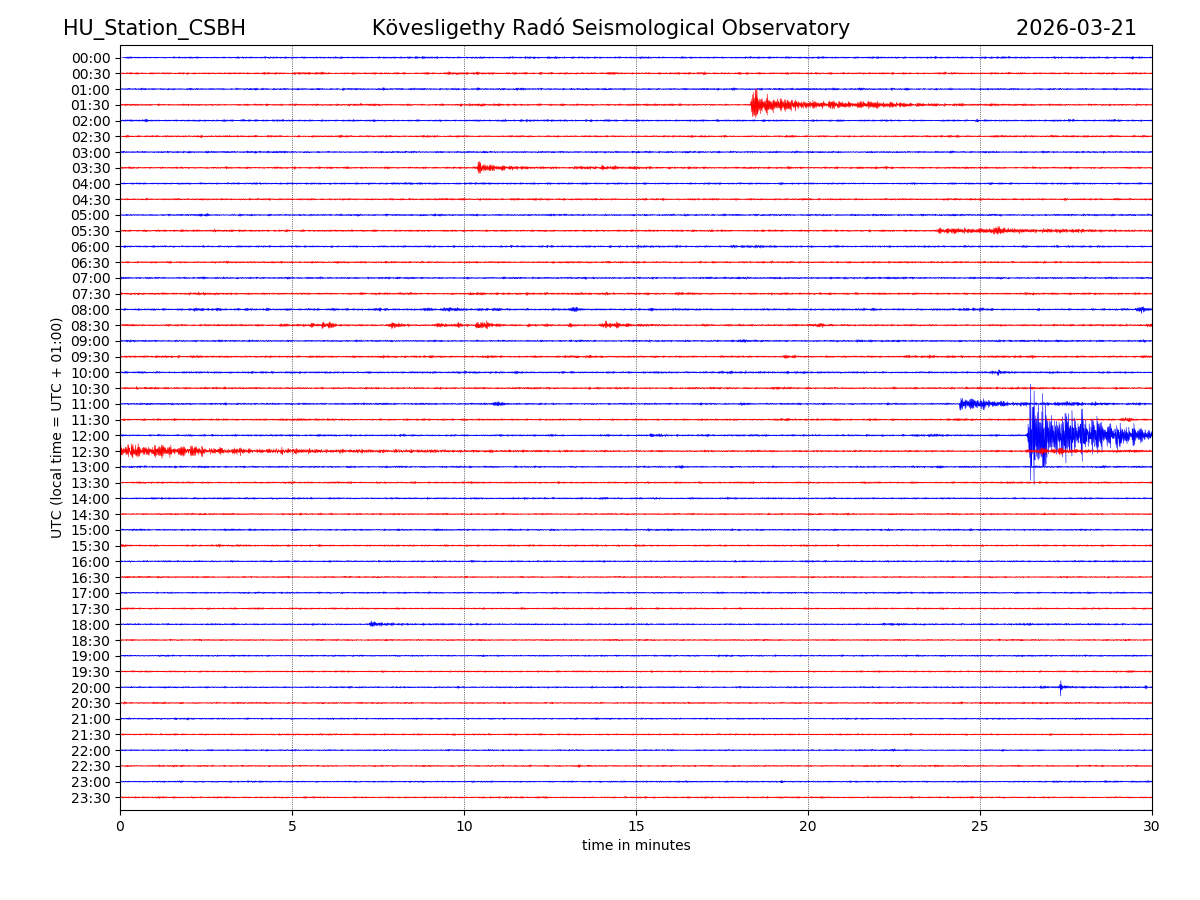Viewport: 1200px width, 900px height.
Task: Click the red wavetrain starting the 12:30 trace
Action: [x=150, y=451]
